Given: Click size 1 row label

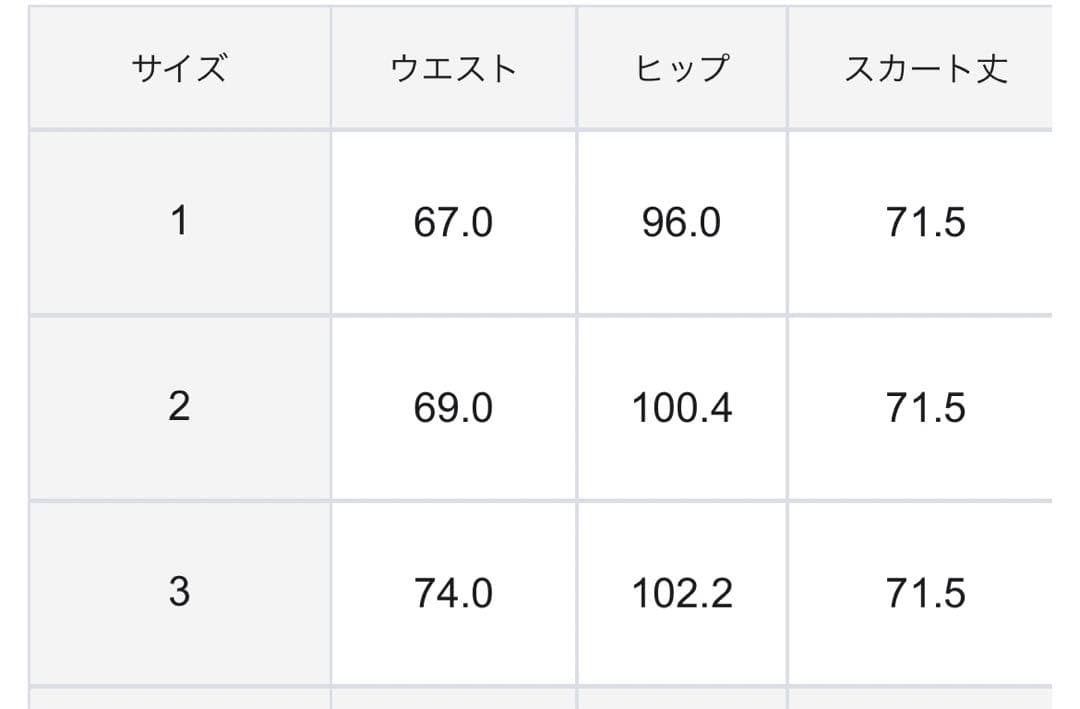Looking at the screenshot, I should point(179,221).
